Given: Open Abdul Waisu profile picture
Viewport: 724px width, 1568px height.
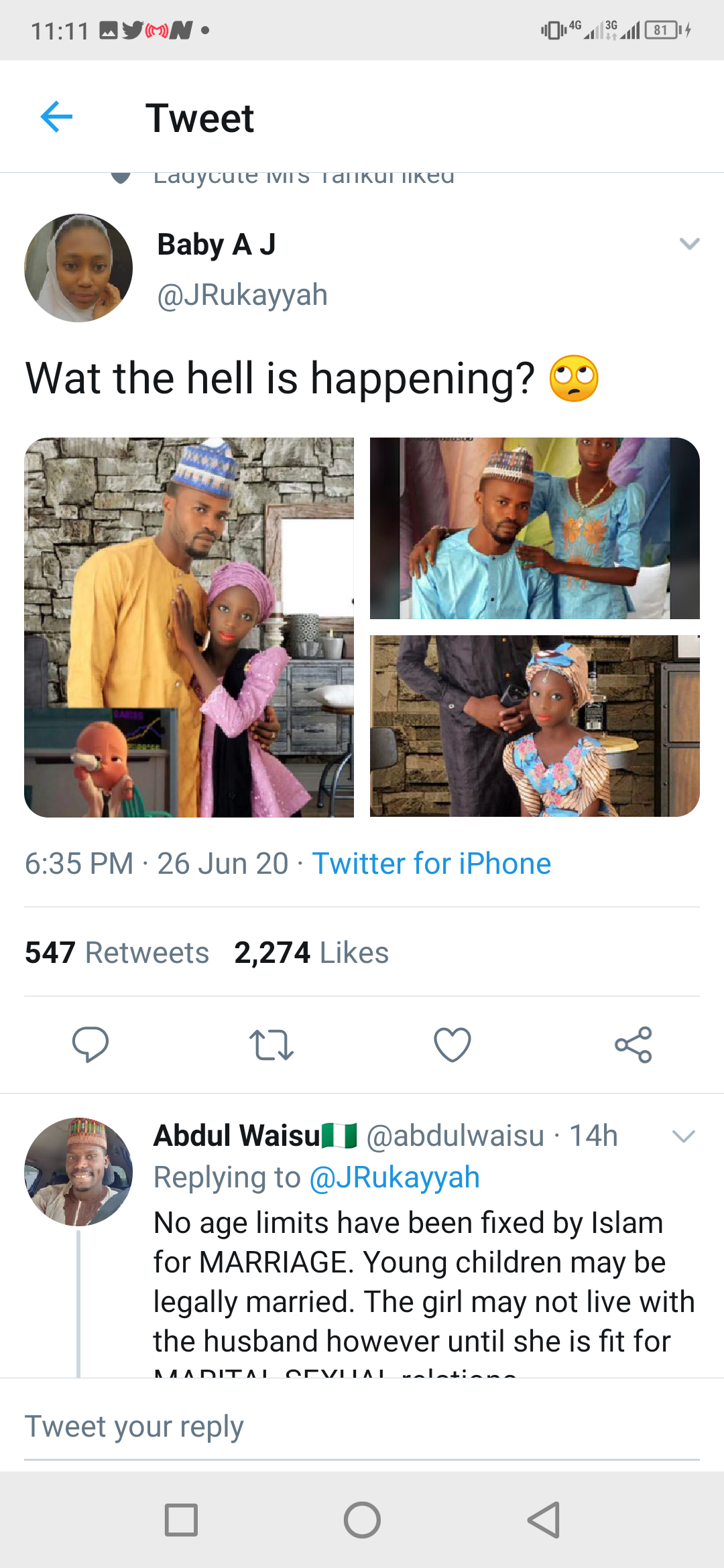Looking at the screenshot, I should pyautogui.click(x=78, y=1172).
